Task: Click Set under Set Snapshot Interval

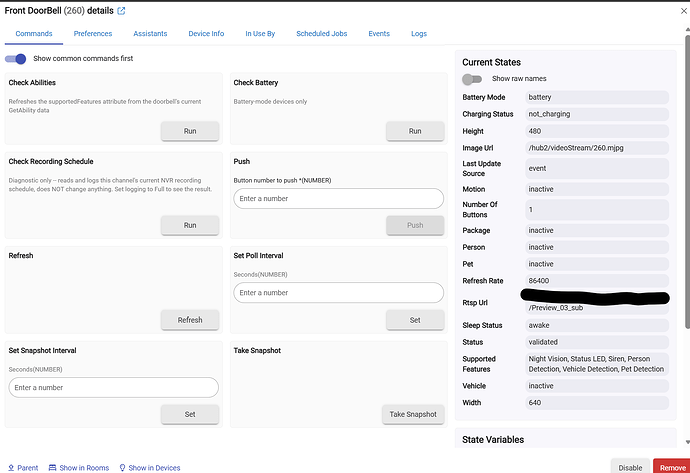Action: [190, 414]
